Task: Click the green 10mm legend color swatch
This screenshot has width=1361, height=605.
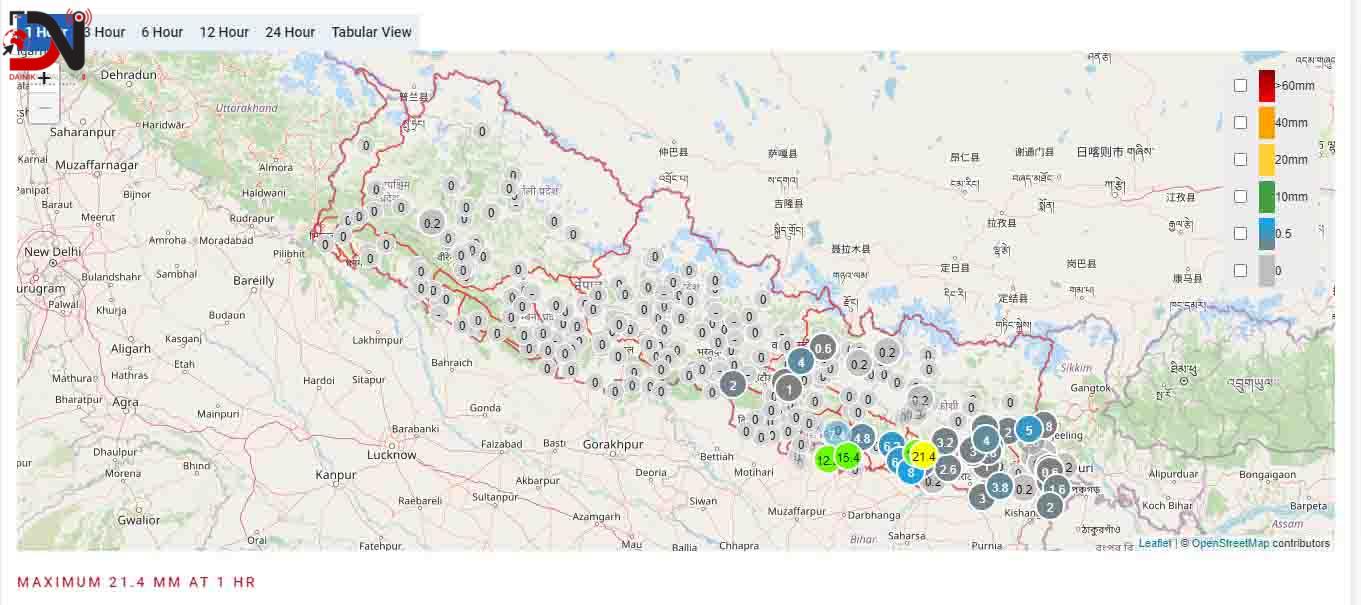Action: tap(1266, 196)
